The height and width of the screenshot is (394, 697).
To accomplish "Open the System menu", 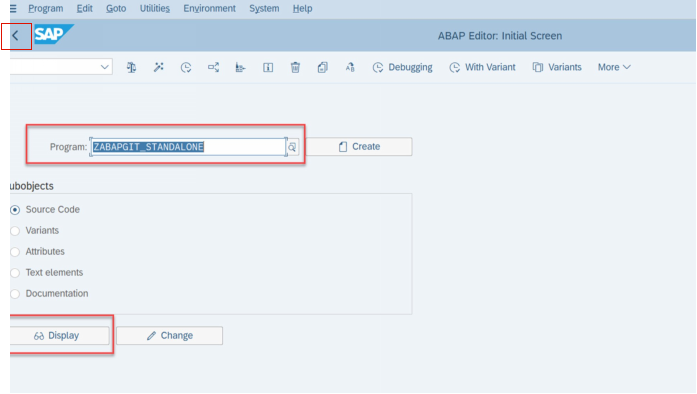I will 264,8.
